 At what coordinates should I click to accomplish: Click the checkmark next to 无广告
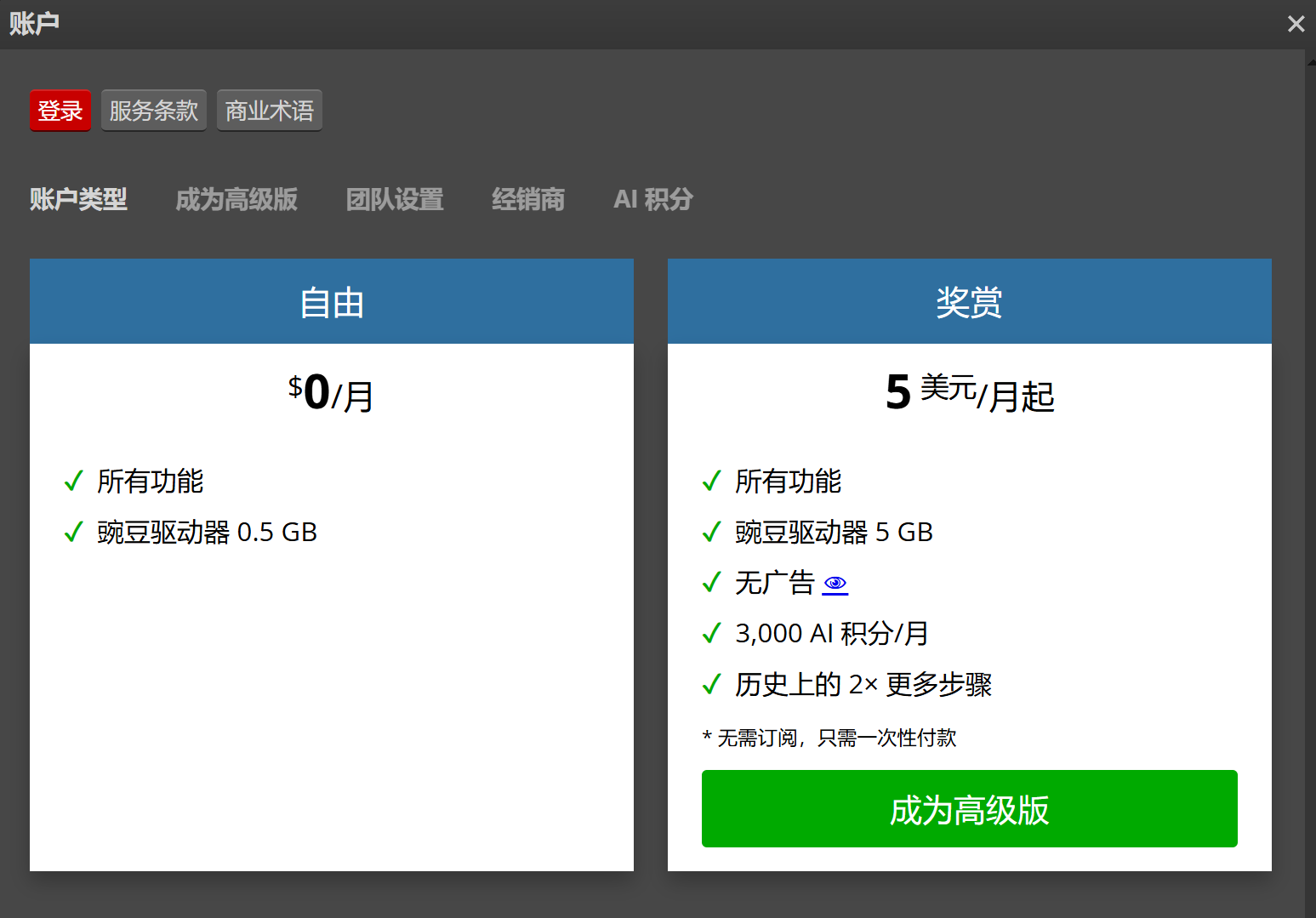[712, 583]
